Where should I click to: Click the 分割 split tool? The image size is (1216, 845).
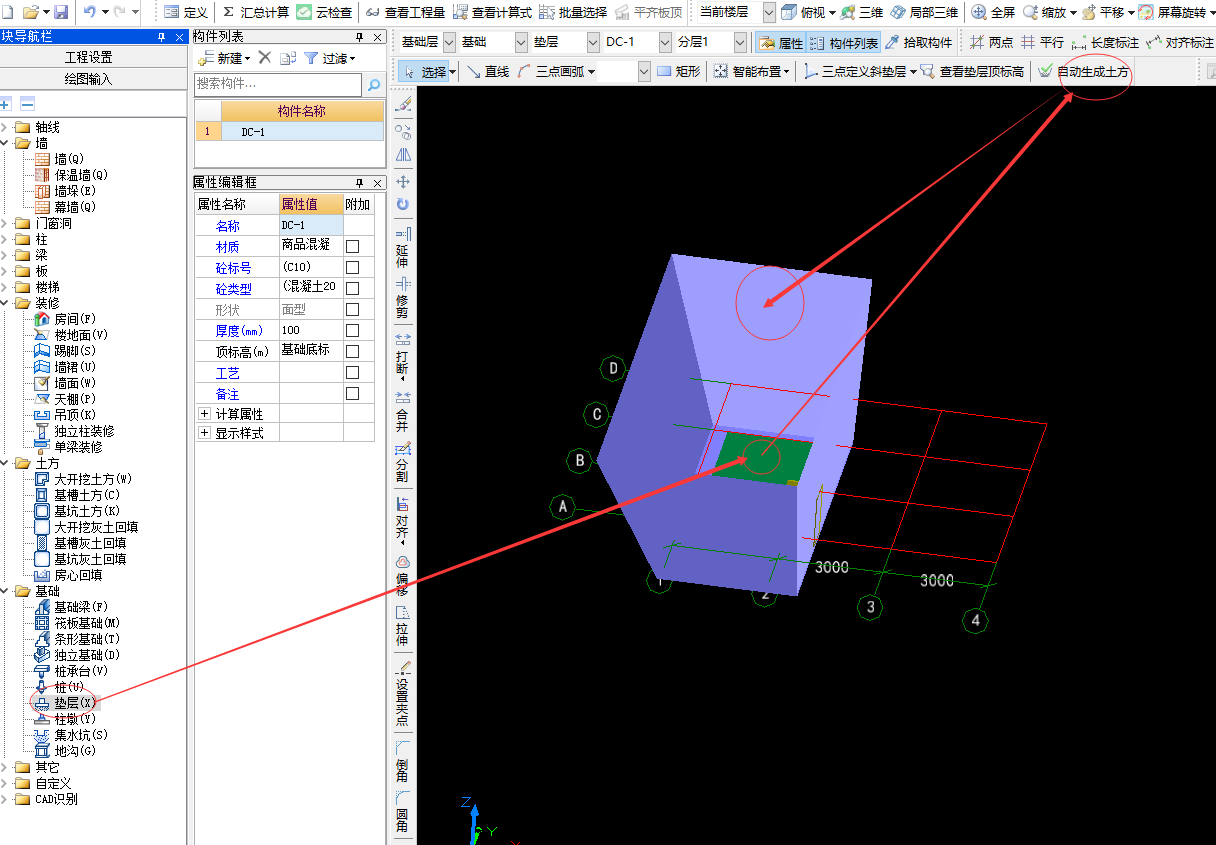pos(402,462)
